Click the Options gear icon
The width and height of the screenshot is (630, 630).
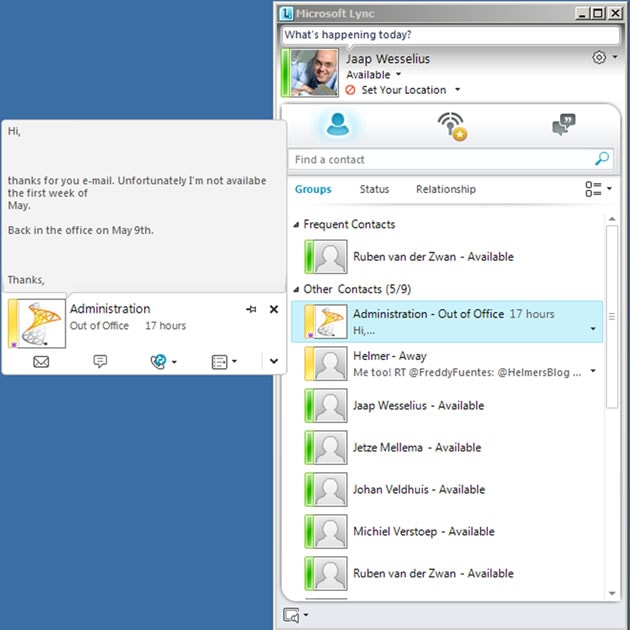click(x=599, y=57)
